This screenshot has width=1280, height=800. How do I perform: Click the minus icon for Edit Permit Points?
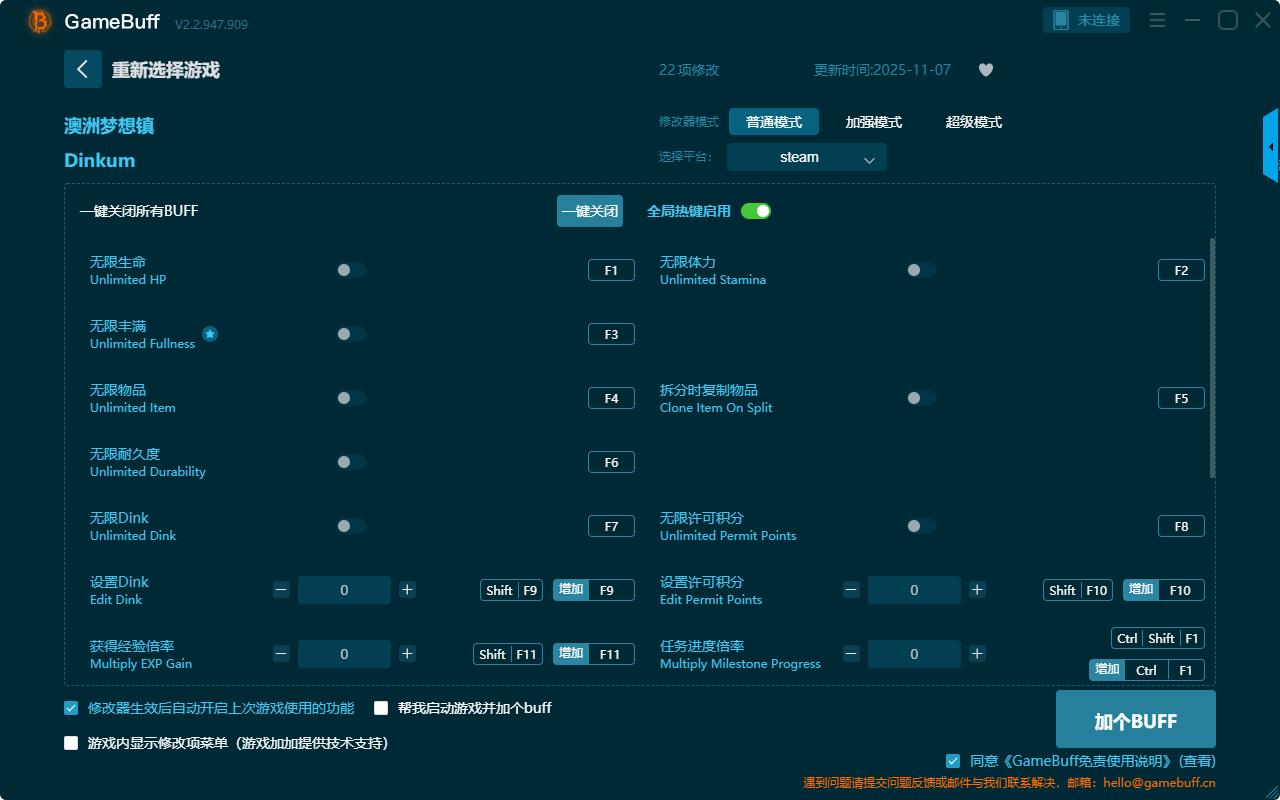(851, 590)
